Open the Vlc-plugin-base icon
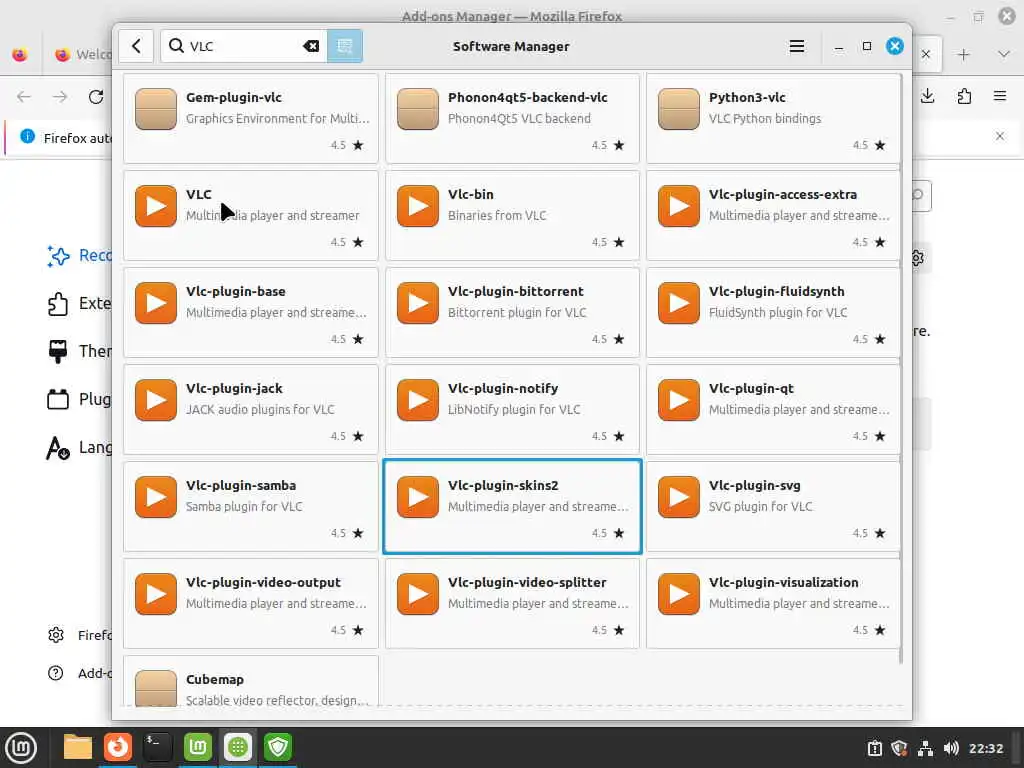1024x768 pixels. click(155, 303)
